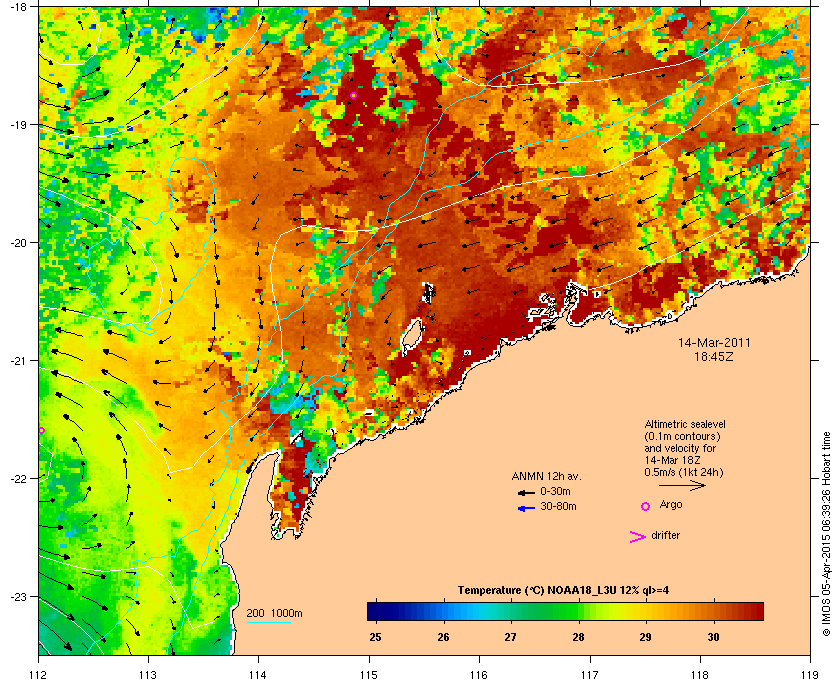Click the cyan isobath line under 200 1000m
The image size is (840, 680).
(x=268, y=622)
